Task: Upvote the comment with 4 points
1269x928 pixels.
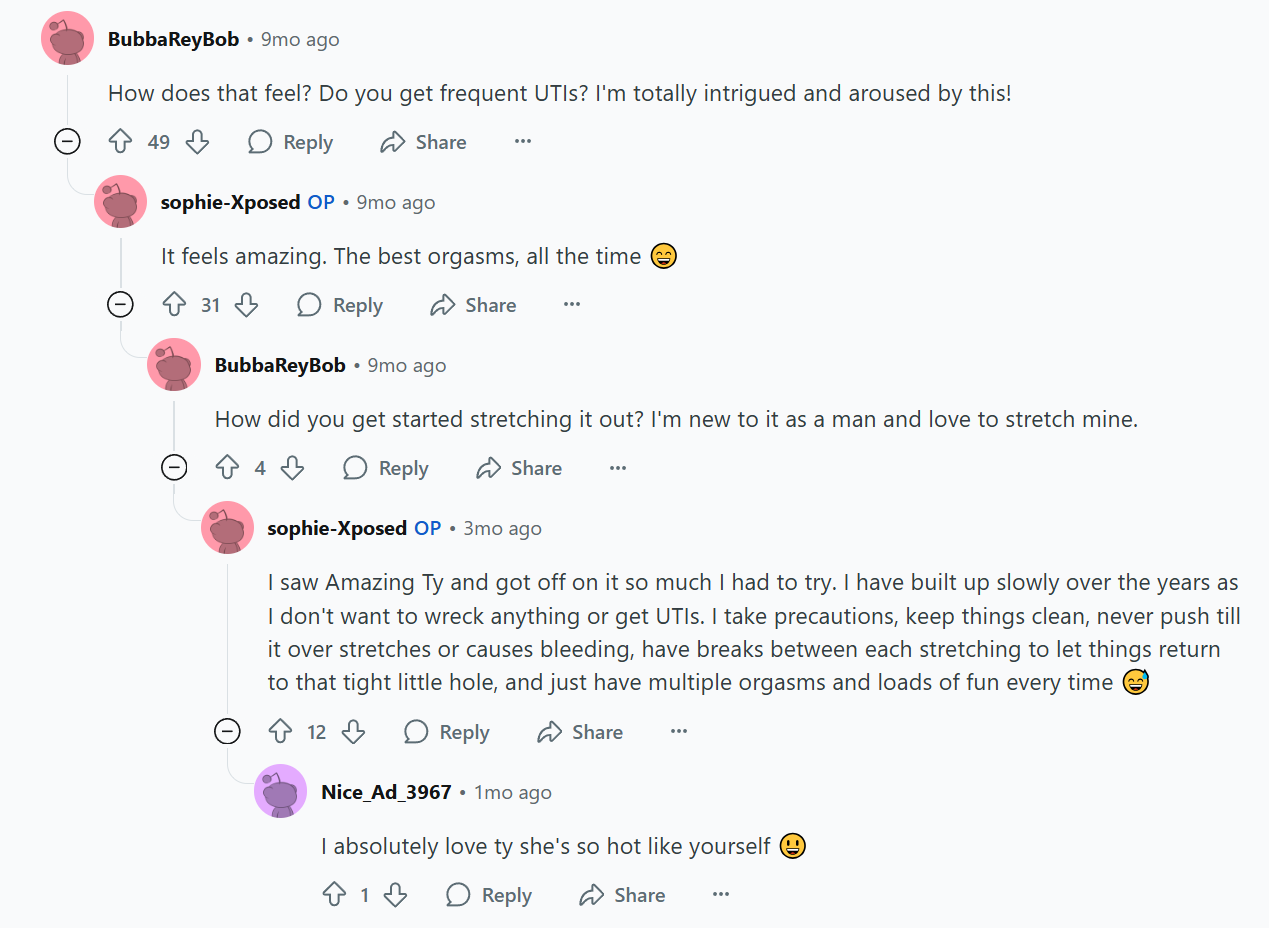Action: [228, 468]
